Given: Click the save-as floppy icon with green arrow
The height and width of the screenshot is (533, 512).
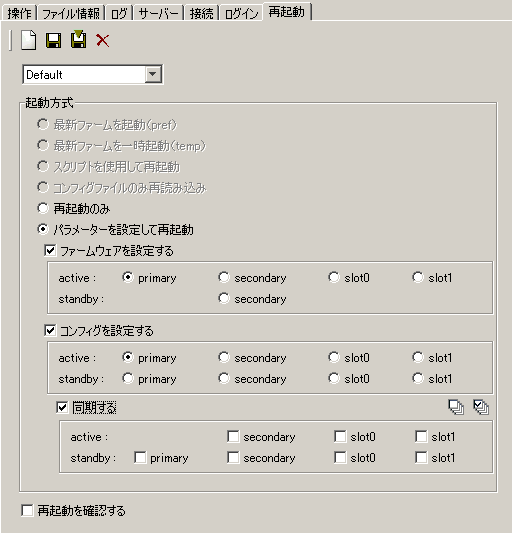Looking at the screenshot, I should 78,40.
